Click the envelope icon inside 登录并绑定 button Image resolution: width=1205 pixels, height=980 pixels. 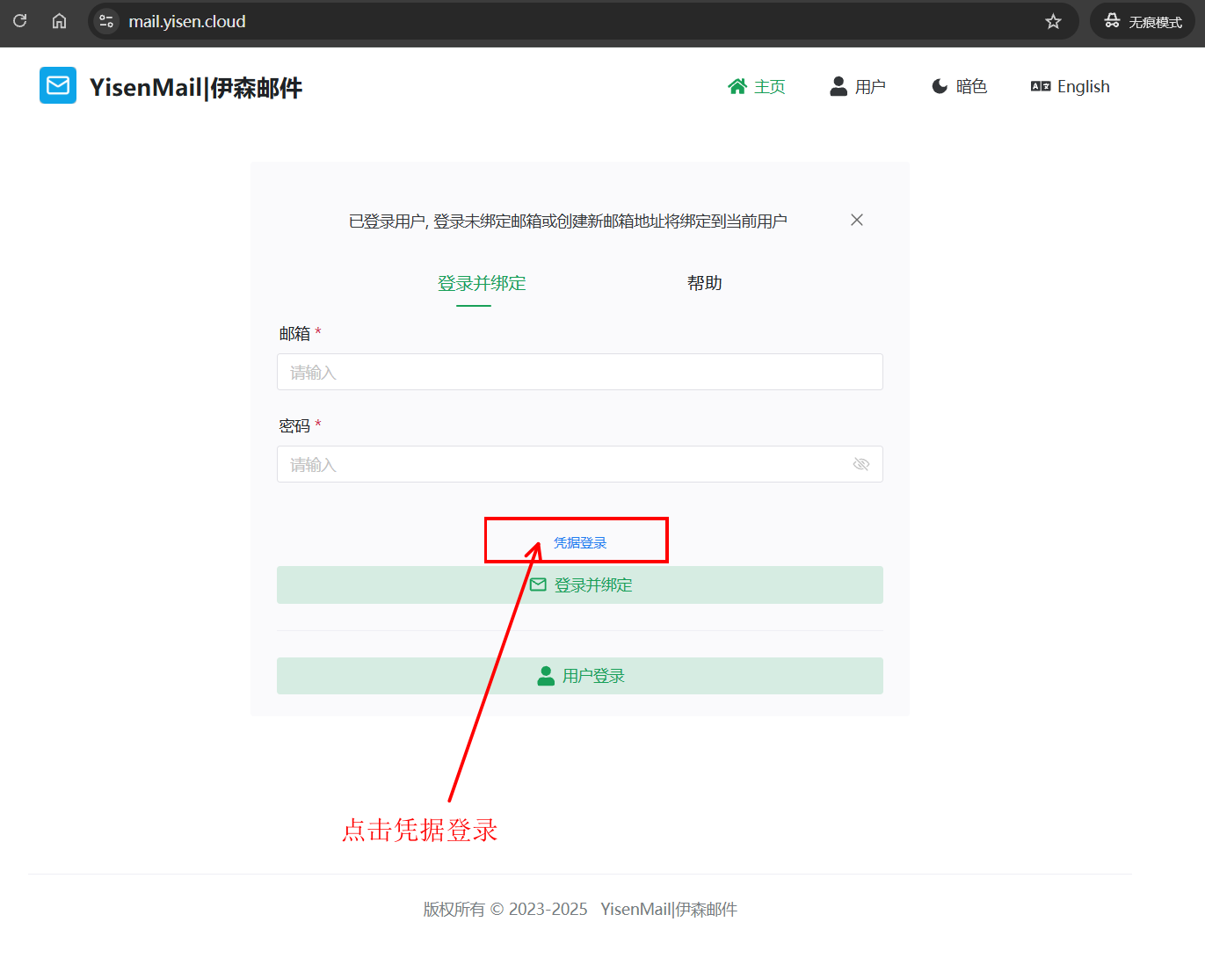click(x=538, y=584)
